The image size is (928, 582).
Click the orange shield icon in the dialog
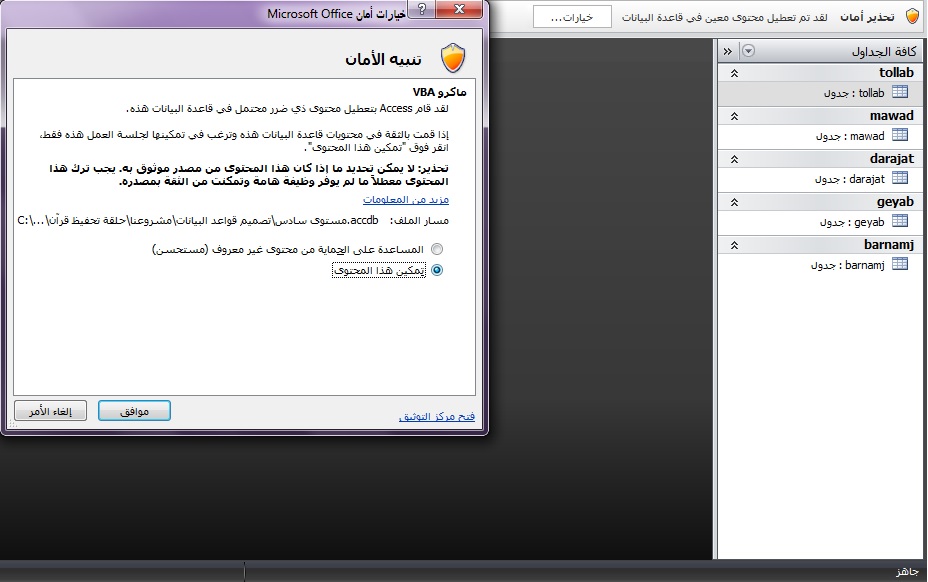coord(453,58)
